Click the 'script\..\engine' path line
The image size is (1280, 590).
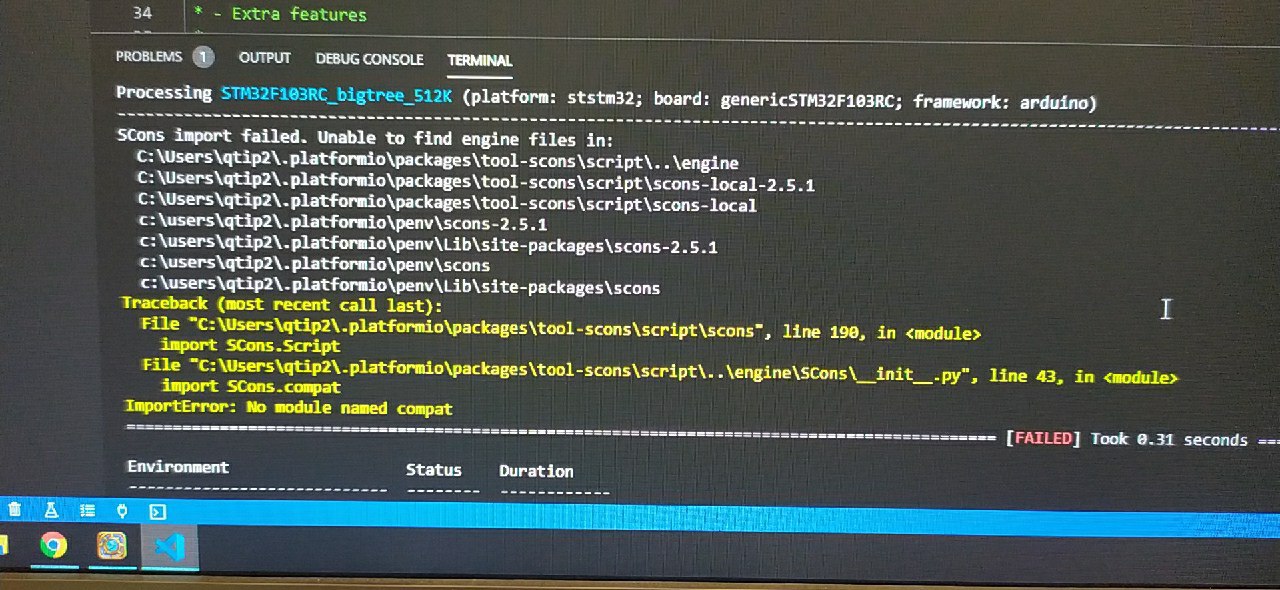click(438, 162)
